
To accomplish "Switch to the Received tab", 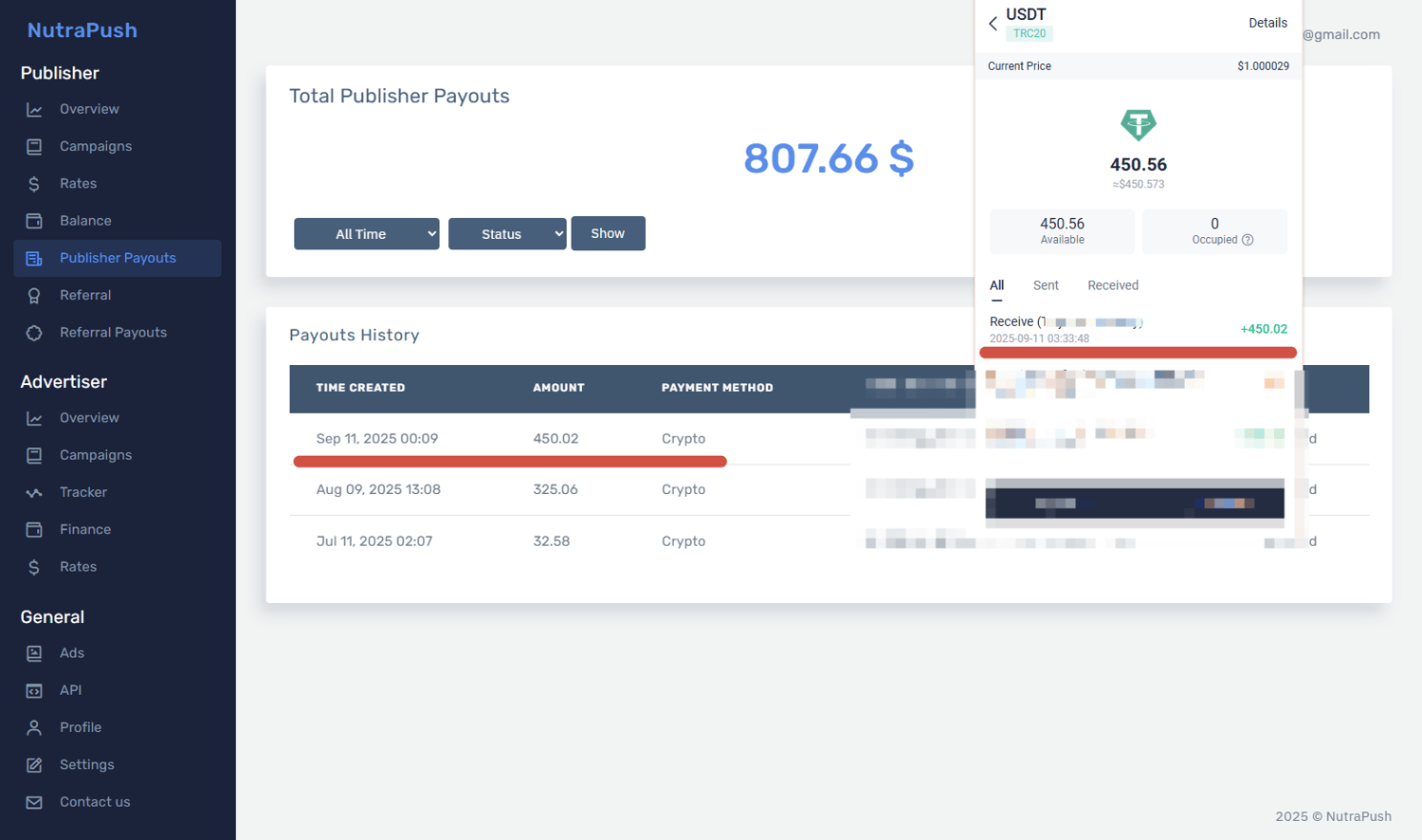I will click(1113, 285).
